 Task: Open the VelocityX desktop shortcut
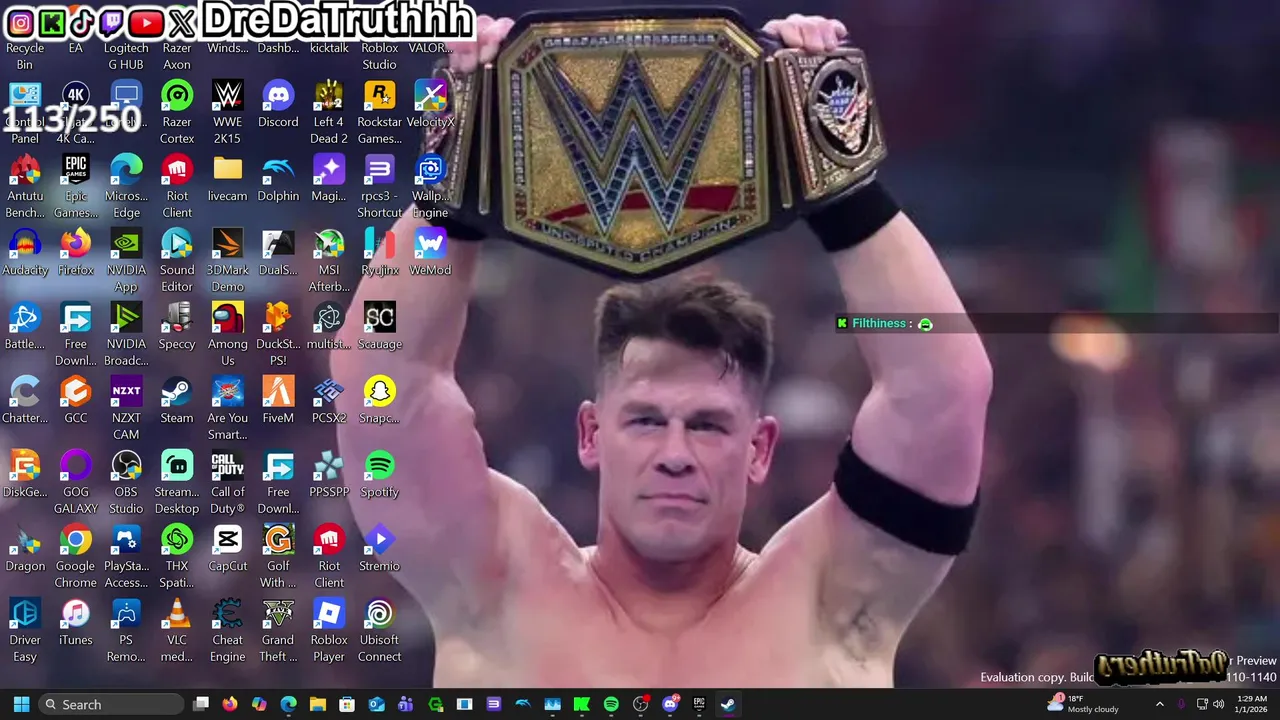coord(430,104)
